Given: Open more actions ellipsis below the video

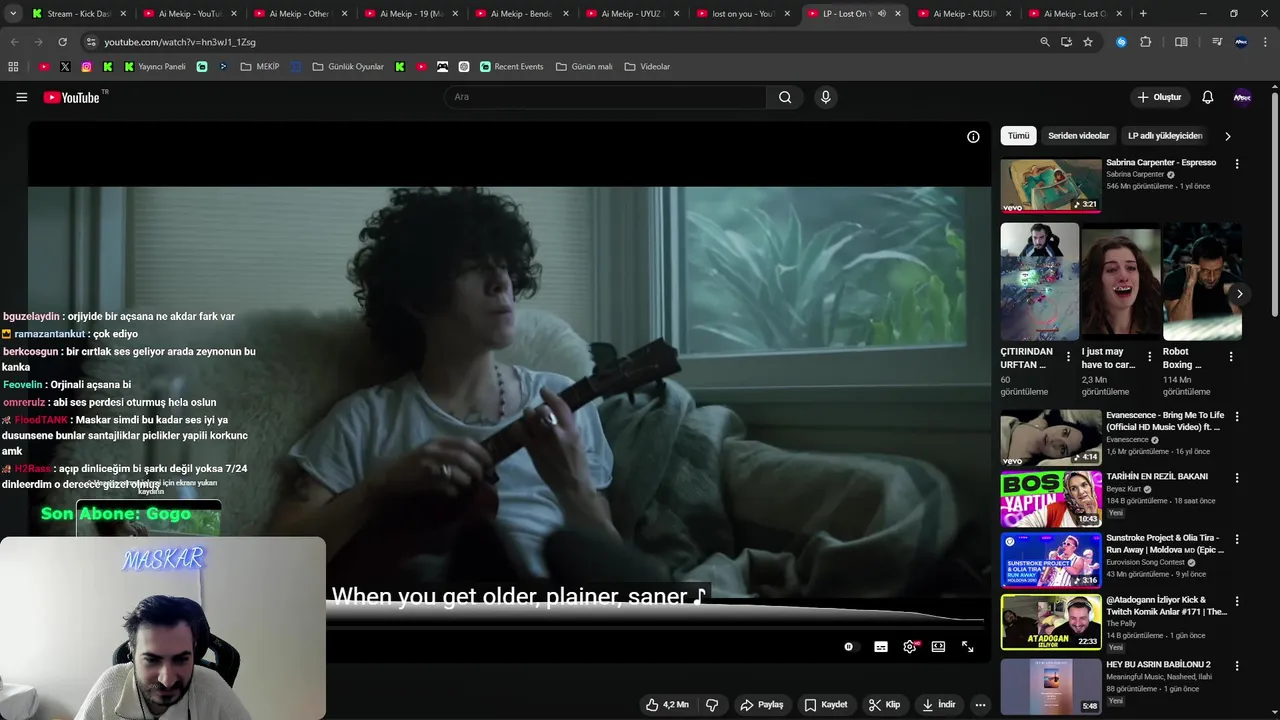Looking at the screenshot, I should click(x=980, y=705).
